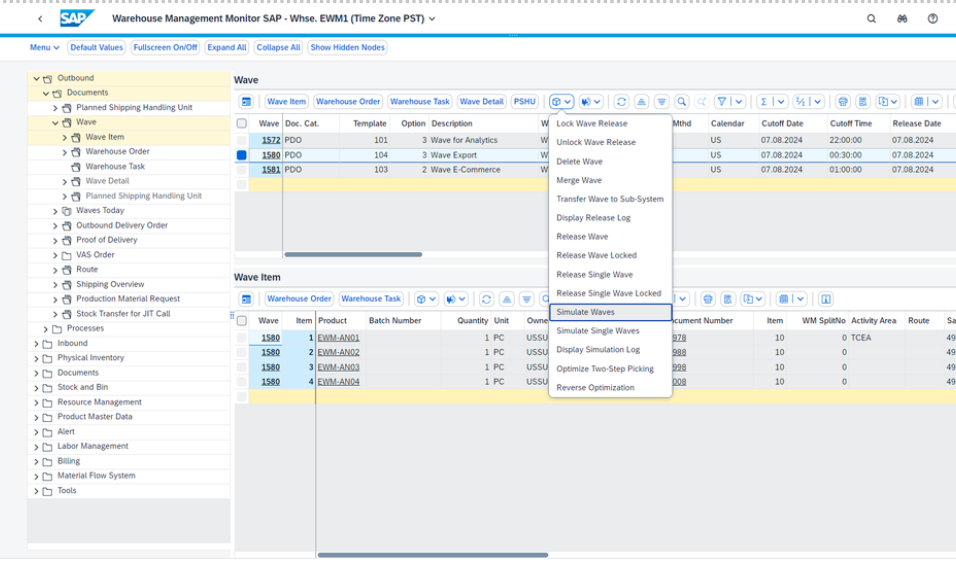The image size is (956, 563).
Task: Choose Merge Wave menu entry
Action: [579, 180]
